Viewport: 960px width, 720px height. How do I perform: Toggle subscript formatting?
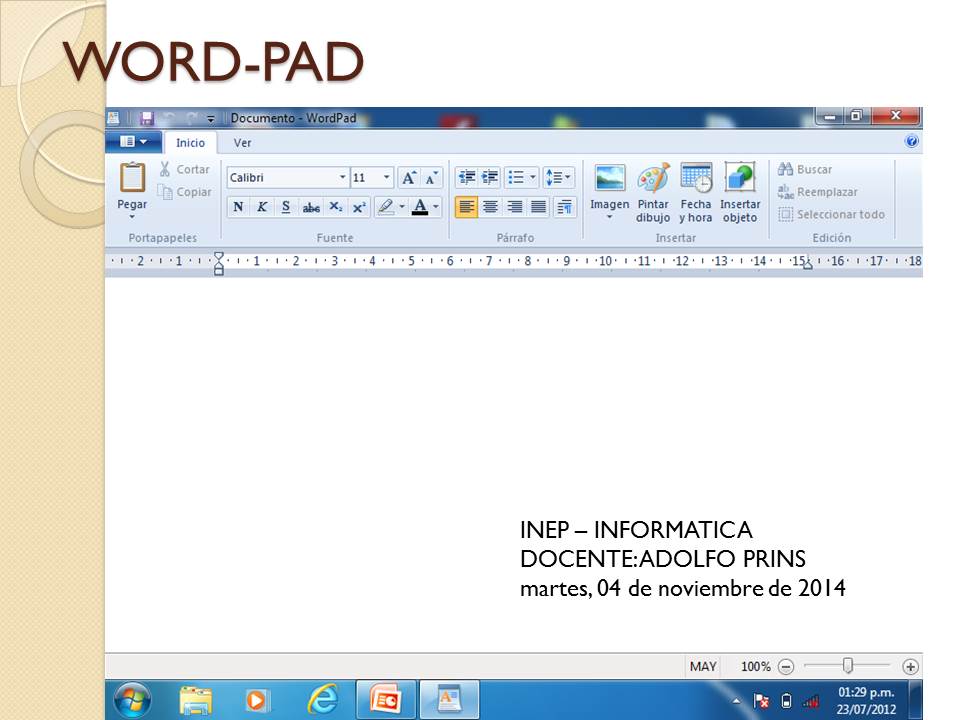pos(336,207)
